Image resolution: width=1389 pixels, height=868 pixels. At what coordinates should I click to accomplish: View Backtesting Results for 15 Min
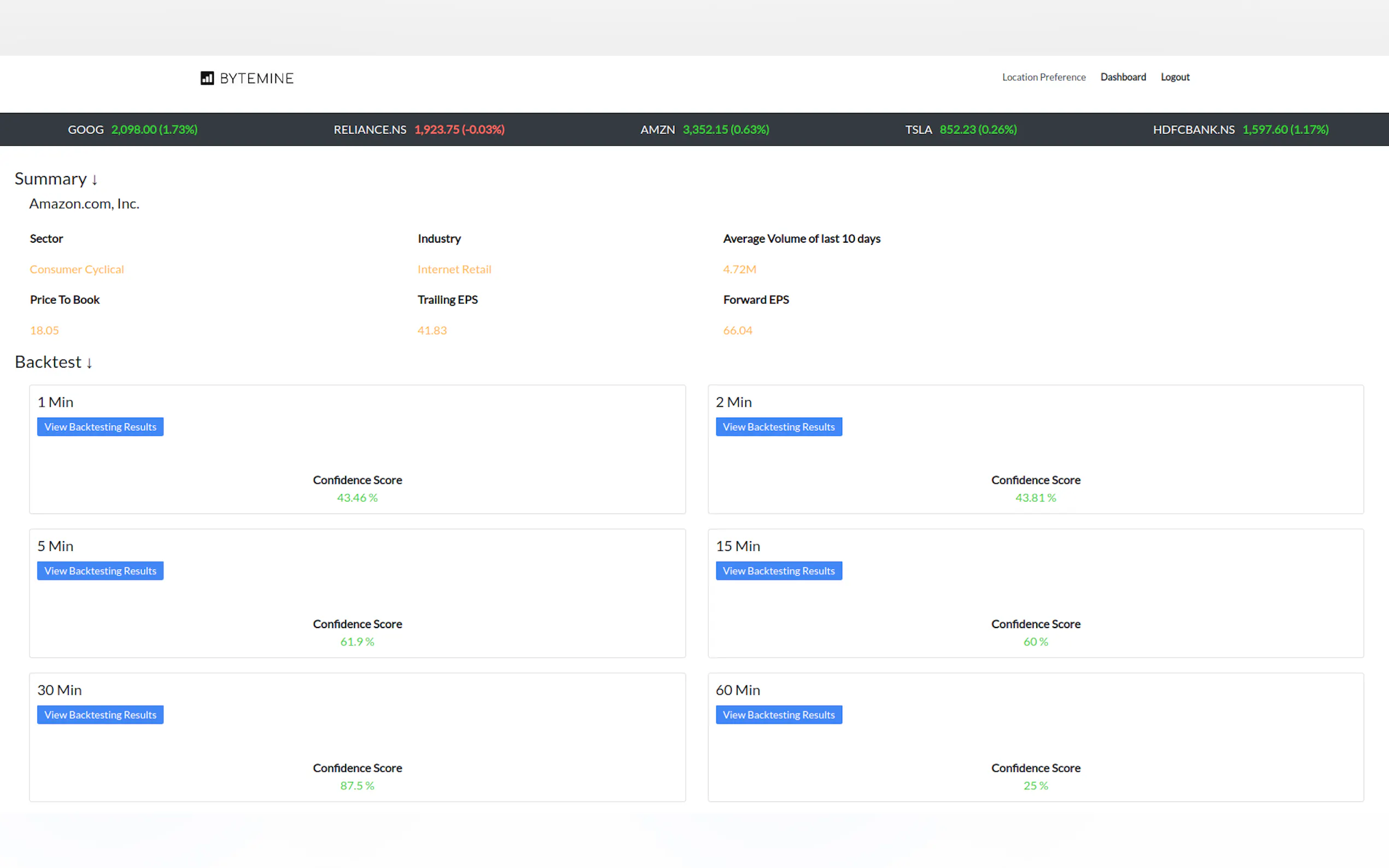[x=778, y=571]
